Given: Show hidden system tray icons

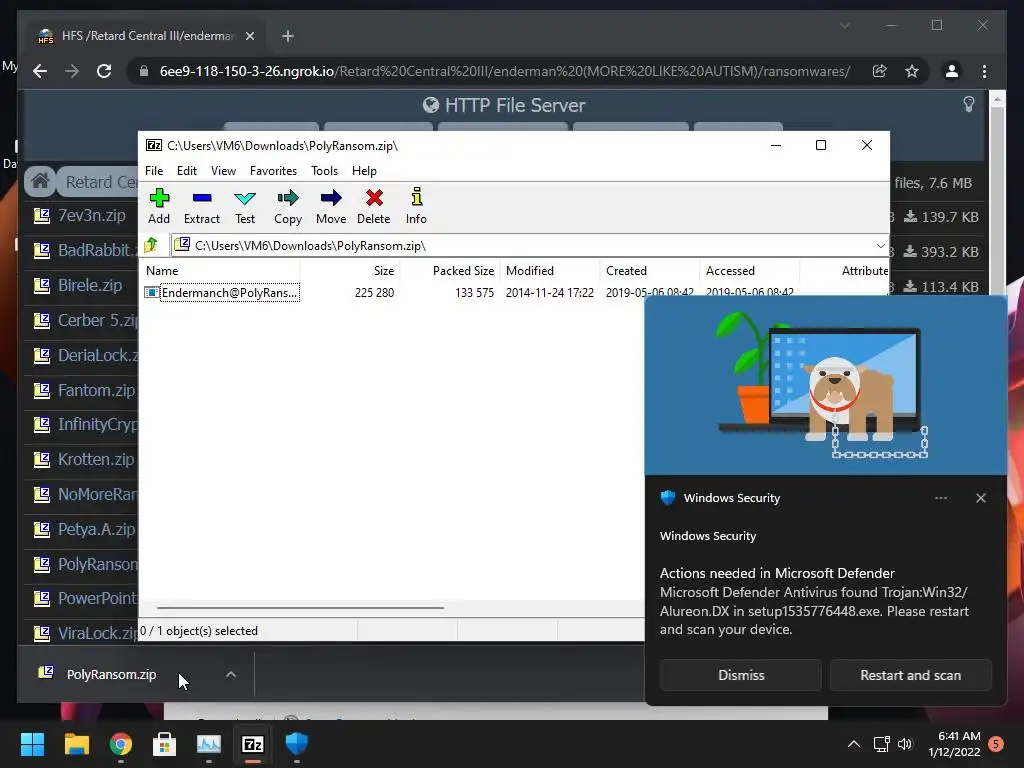Looking at the screenshot, I should pyautogui.click(x=854, y=744).
